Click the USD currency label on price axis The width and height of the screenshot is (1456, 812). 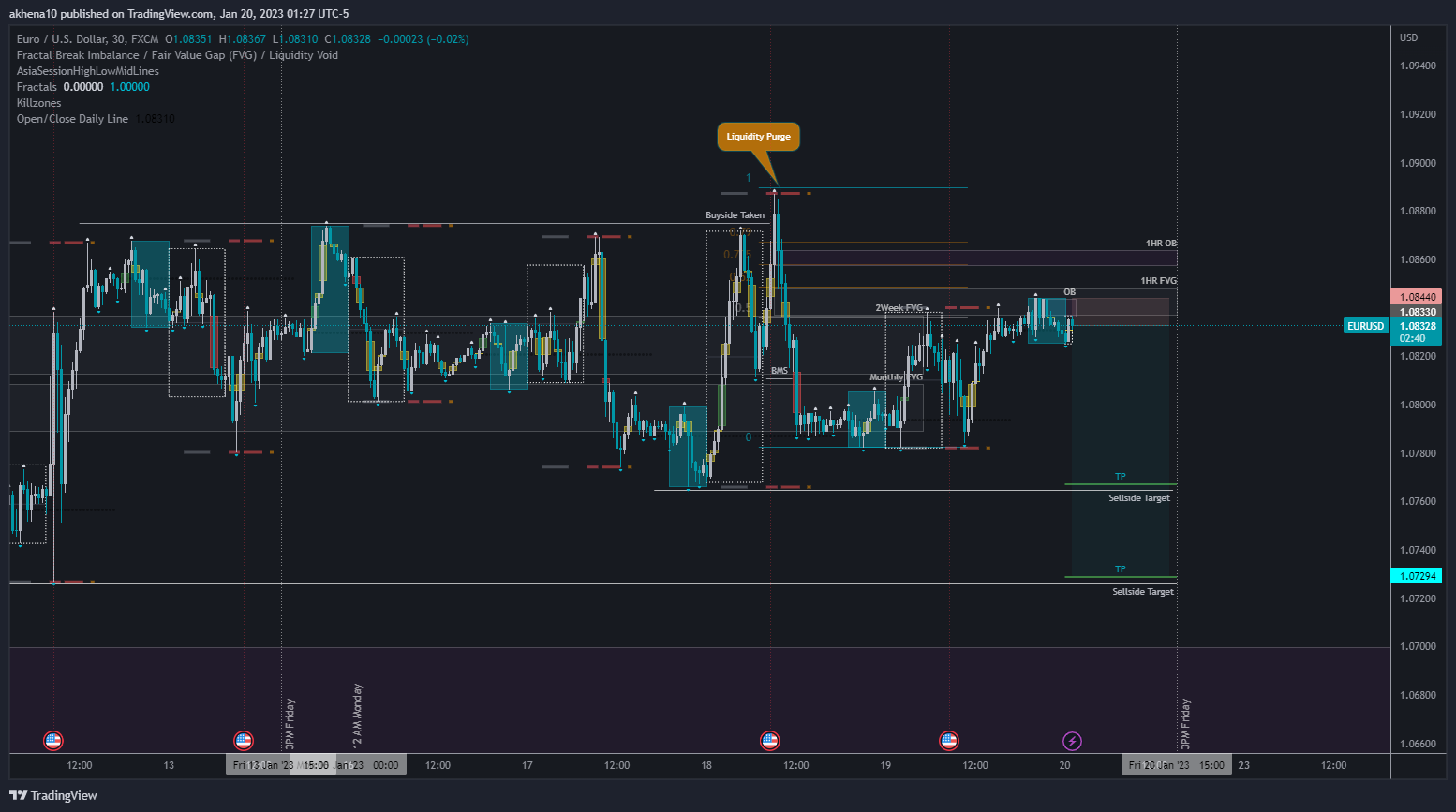coord(1408,37)
